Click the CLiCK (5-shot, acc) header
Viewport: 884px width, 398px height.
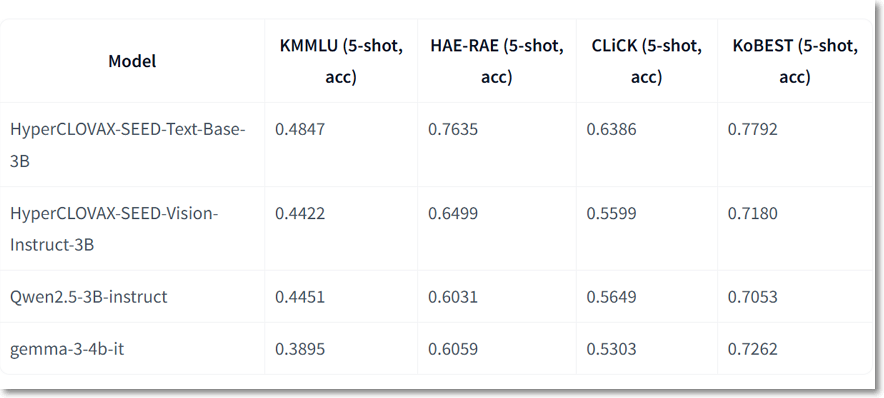pyautogui.click(x=647, y=61)
